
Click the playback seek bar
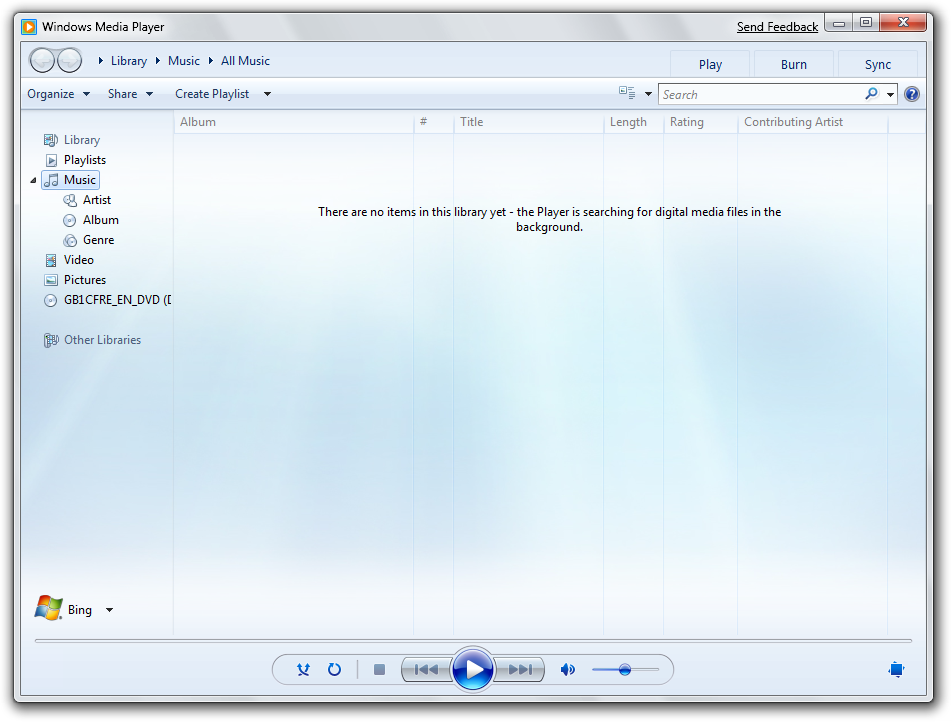[474, 641]
